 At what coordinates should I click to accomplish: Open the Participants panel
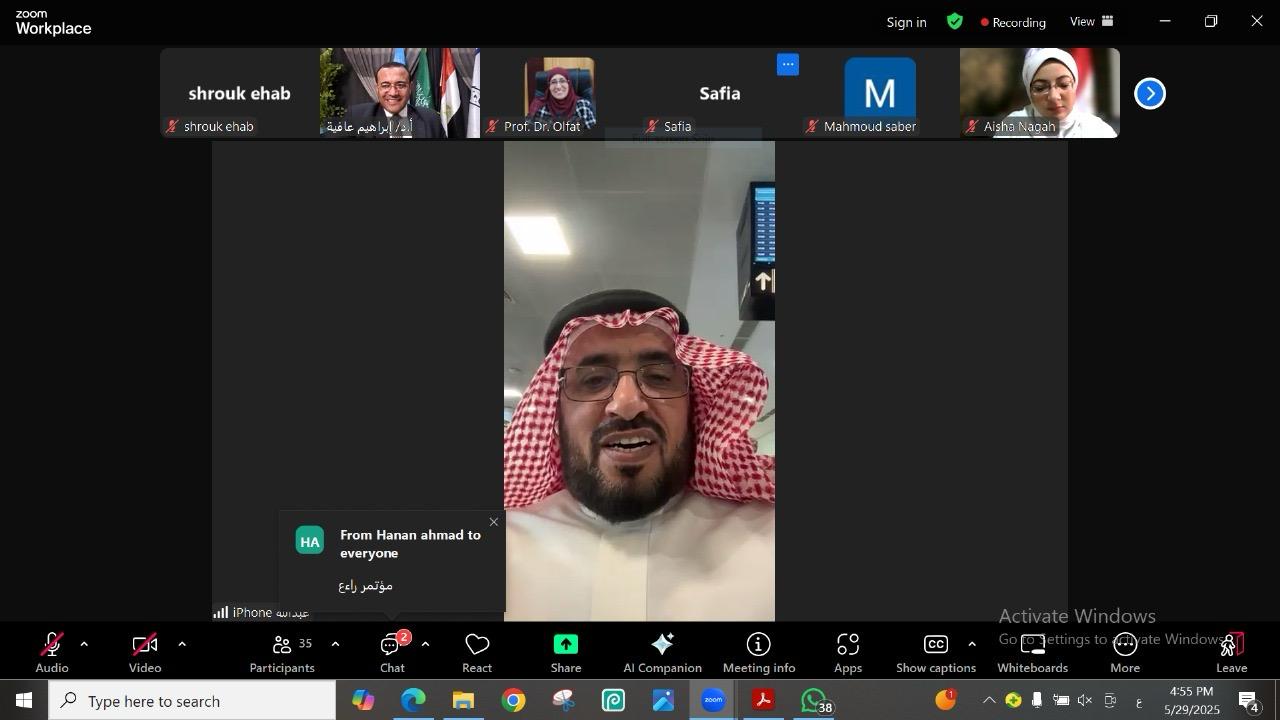click(282, 652)
